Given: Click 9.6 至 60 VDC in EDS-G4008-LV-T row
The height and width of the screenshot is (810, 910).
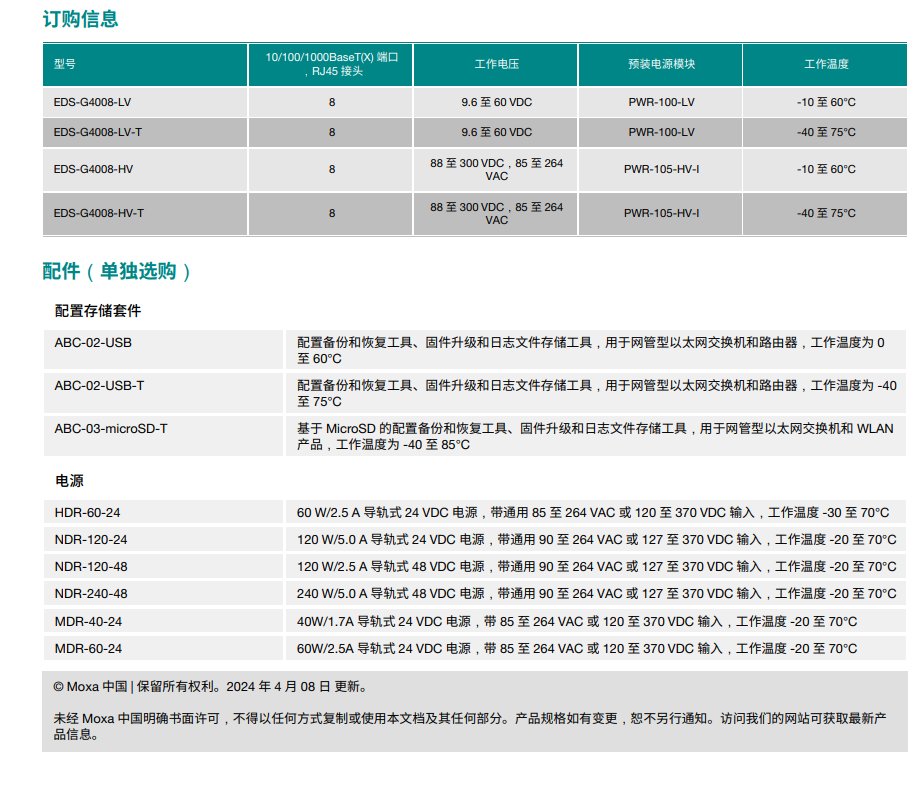Looking at the screenshot, I should point(497,132).
